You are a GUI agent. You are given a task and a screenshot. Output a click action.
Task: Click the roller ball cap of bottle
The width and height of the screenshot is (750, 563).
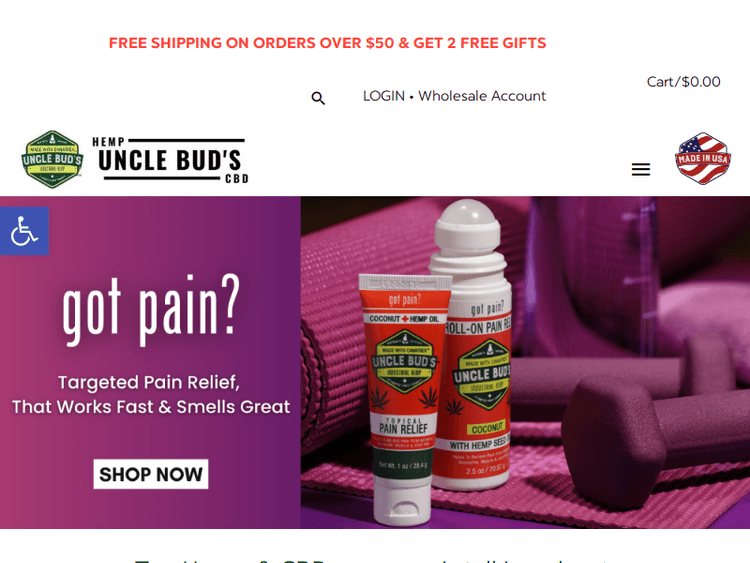(x=468, y=226)
